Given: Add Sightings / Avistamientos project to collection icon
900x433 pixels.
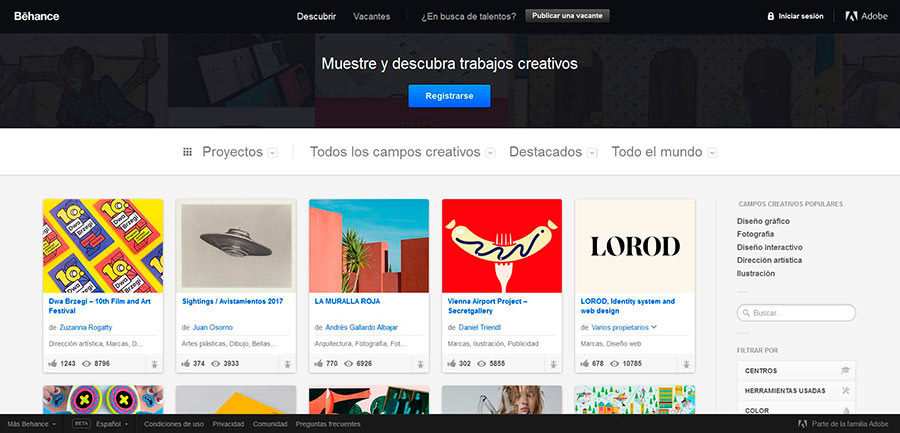Looking at the screenshot, I should point(287,364).
